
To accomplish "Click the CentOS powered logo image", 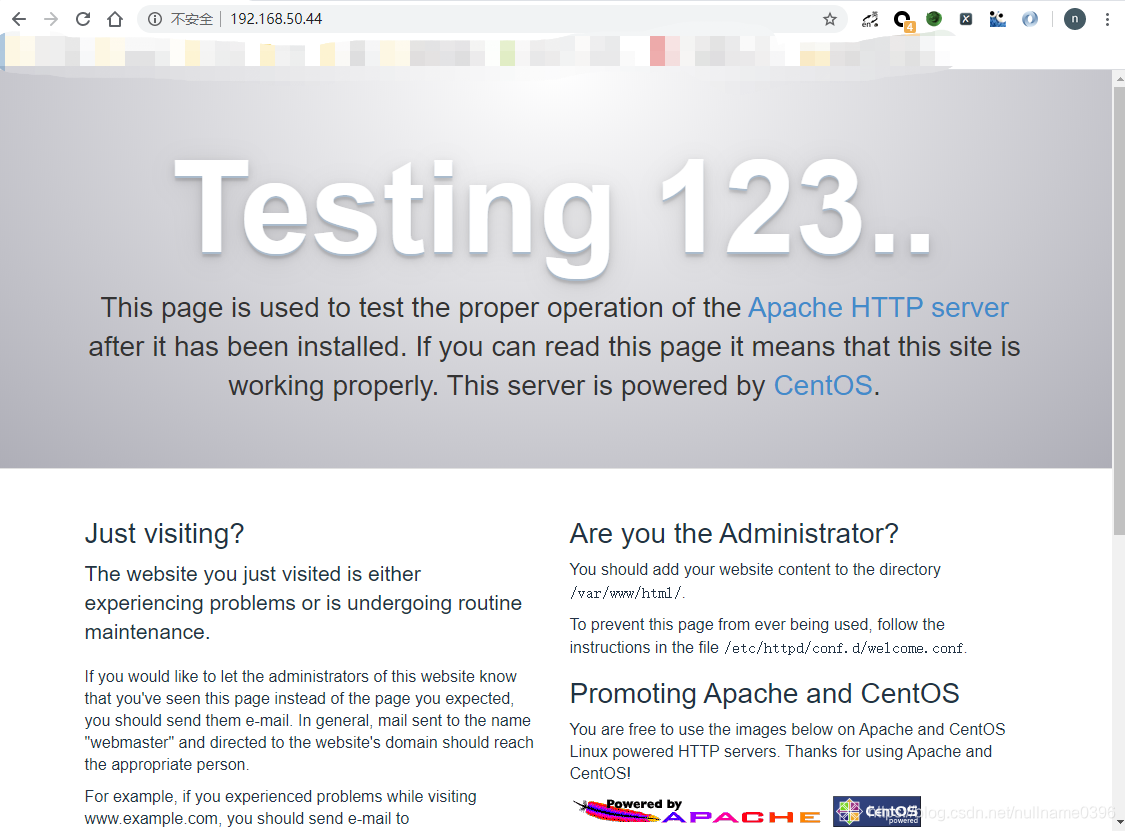I will pos(877,811).
